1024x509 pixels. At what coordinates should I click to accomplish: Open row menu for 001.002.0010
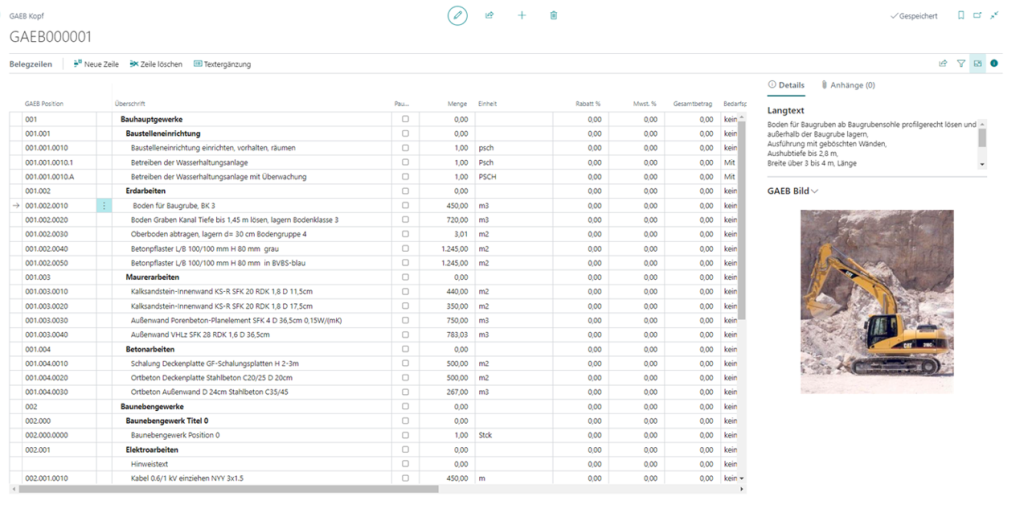[104, 206]
